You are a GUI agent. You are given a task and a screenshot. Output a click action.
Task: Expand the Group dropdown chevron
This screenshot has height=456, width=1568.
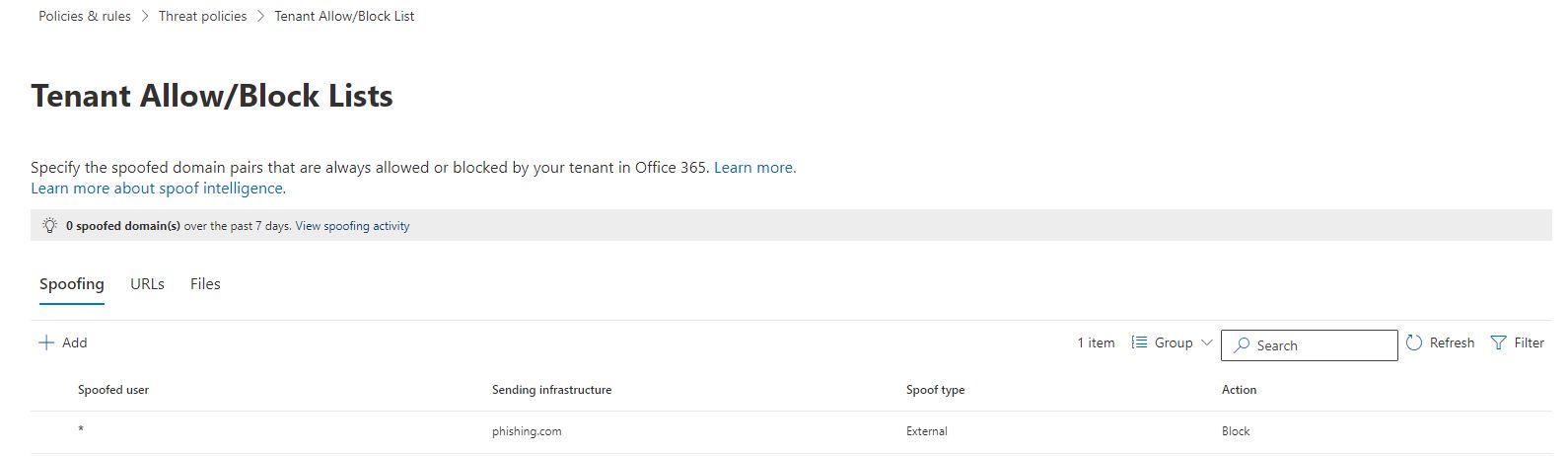coord(1206,342)
